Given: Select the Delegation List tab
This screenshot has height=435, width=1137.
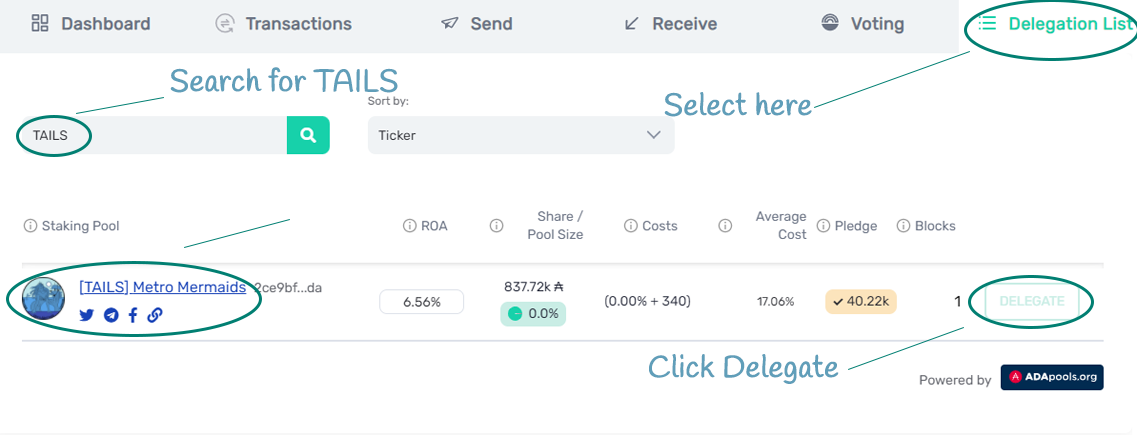Looking at the screenshot, I should (x=1054, y=24).
